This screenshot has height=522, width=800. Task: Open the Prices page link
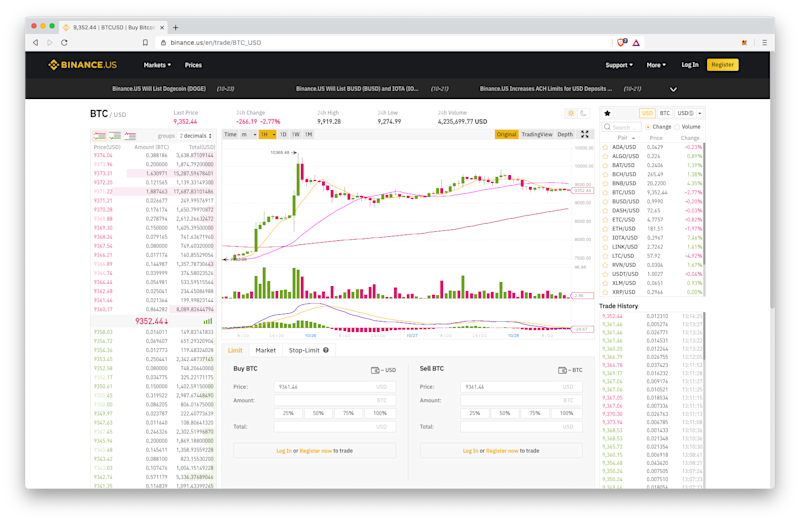click(x=193, y=65)
